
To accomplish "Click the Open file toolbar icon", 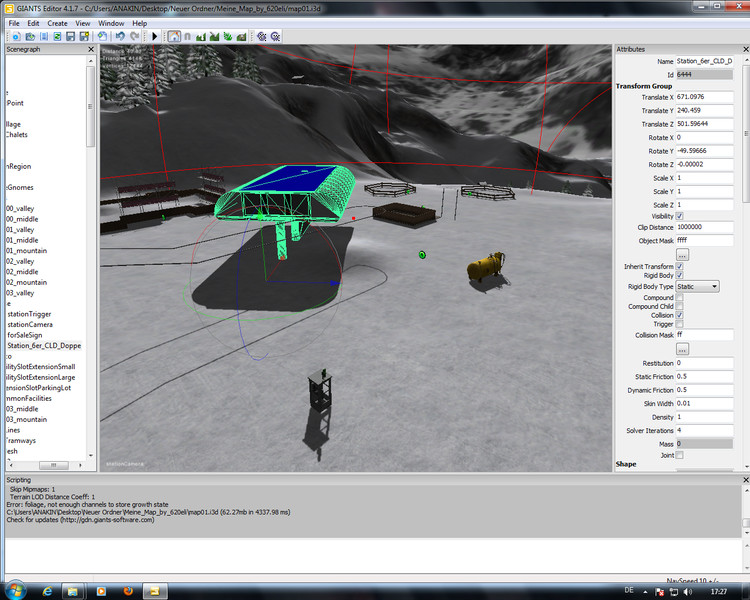I will click(x=30, y=36).
